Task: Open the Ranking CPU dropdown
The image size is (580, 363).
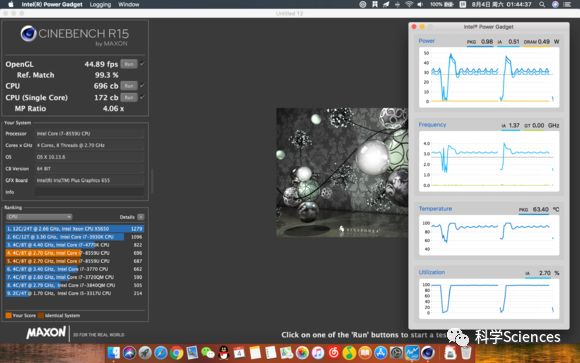Action: (x=39, y=217)
